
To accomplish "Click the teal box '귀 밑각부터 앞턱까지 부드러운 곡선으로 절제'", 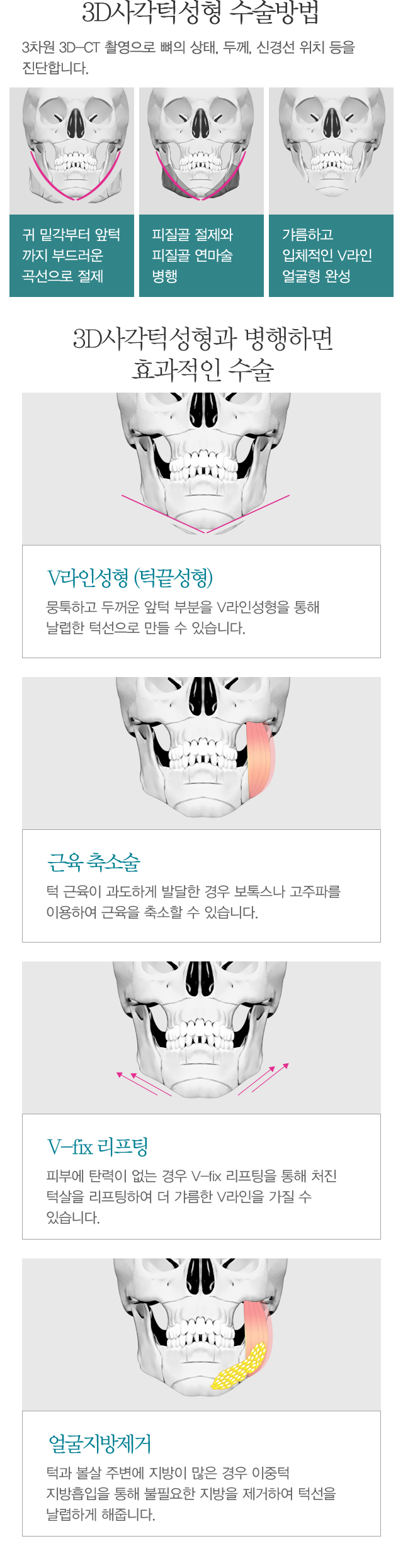I will (72, 255).
